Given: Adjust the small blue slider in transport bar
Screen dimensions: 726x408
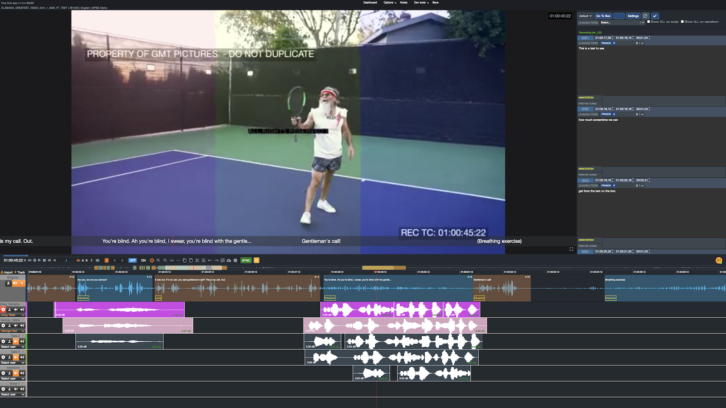Looking at the screenshot, I should click(66, 260).
